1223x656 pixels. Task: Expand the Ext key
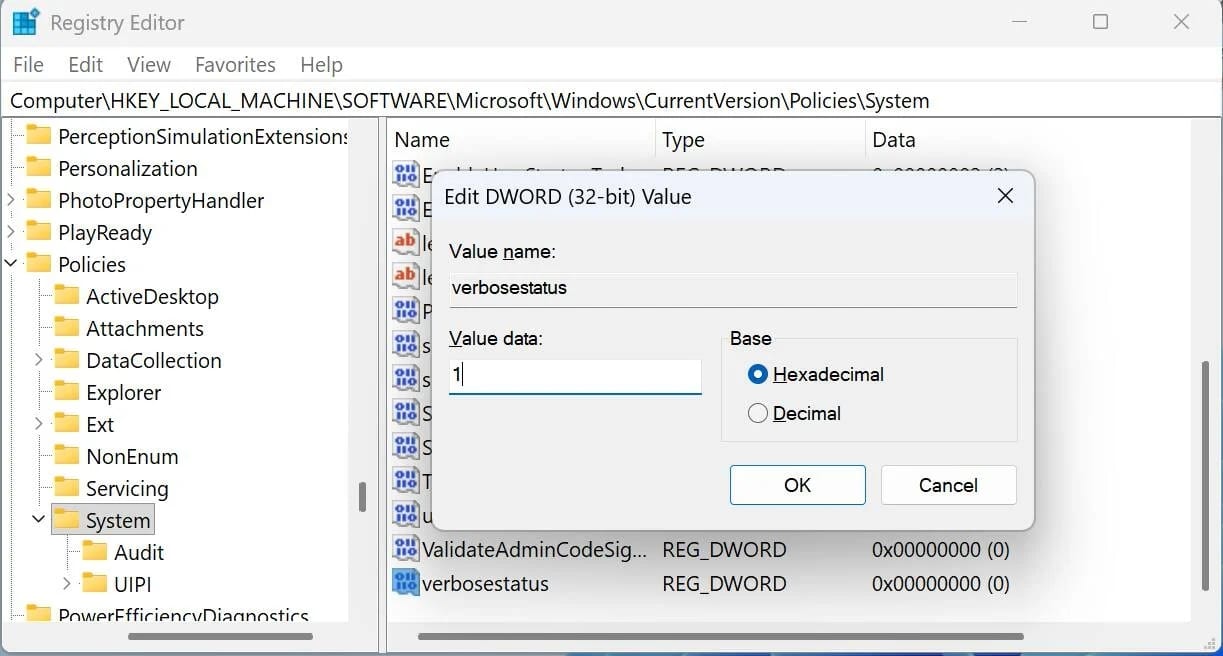coord(39,424)
